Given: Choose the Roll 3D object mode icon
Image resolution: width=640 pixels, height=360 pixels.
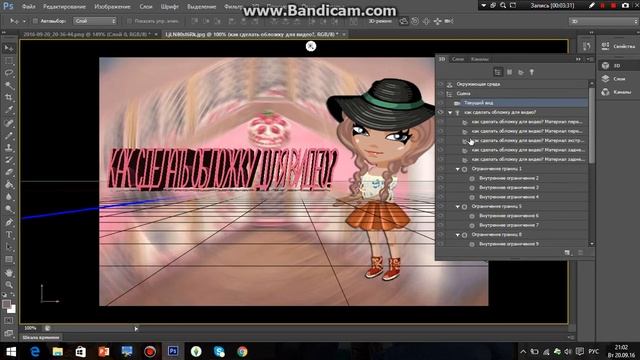Looking at the screenshot, I should tap(415, 21).
